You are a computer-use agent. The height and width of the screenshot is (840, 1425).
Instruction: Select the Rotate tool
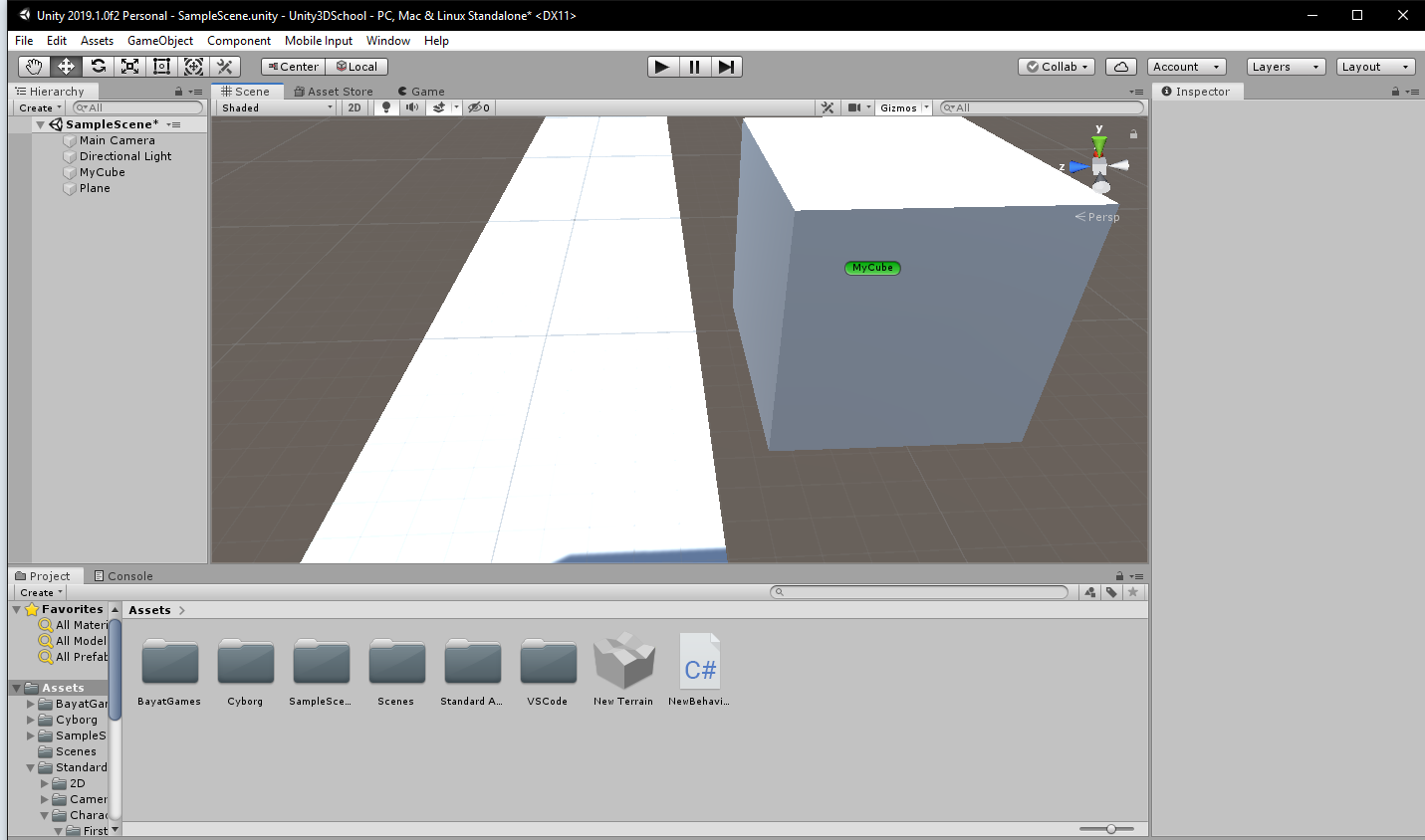coord(98,67)
